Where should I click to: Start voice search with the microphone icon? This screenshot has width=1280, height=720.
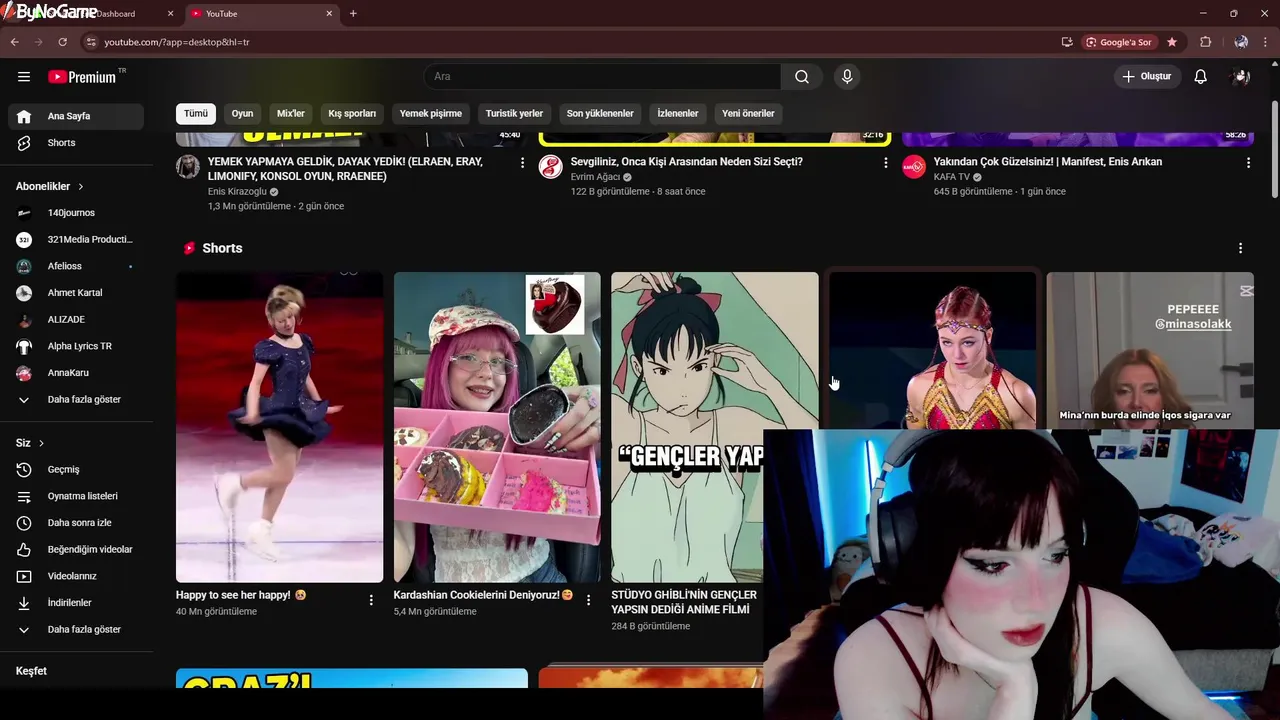(x=847, y=77)
